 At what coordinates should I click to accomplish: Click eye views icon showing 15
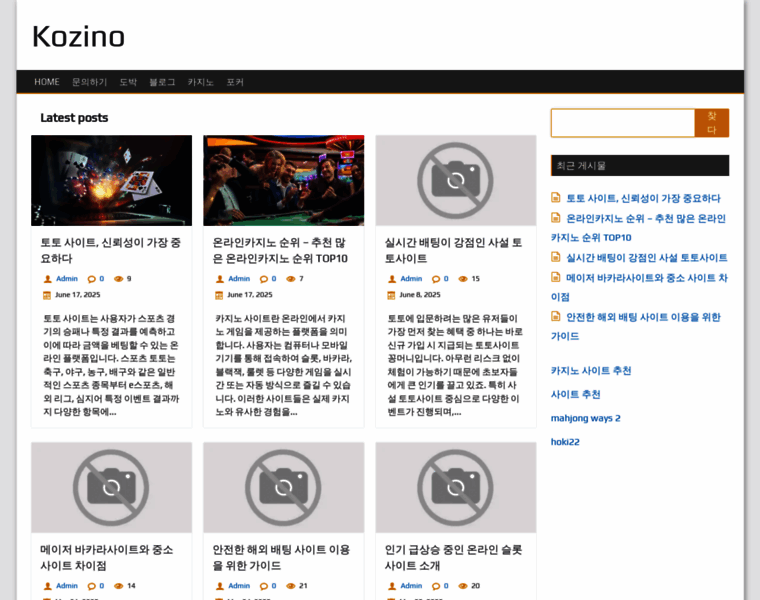click(x=463, y=279)
